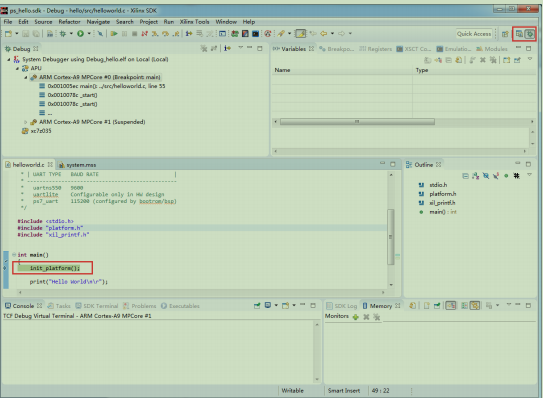
Task: Open the Build icon dropdown arrow
Action: 71,34
